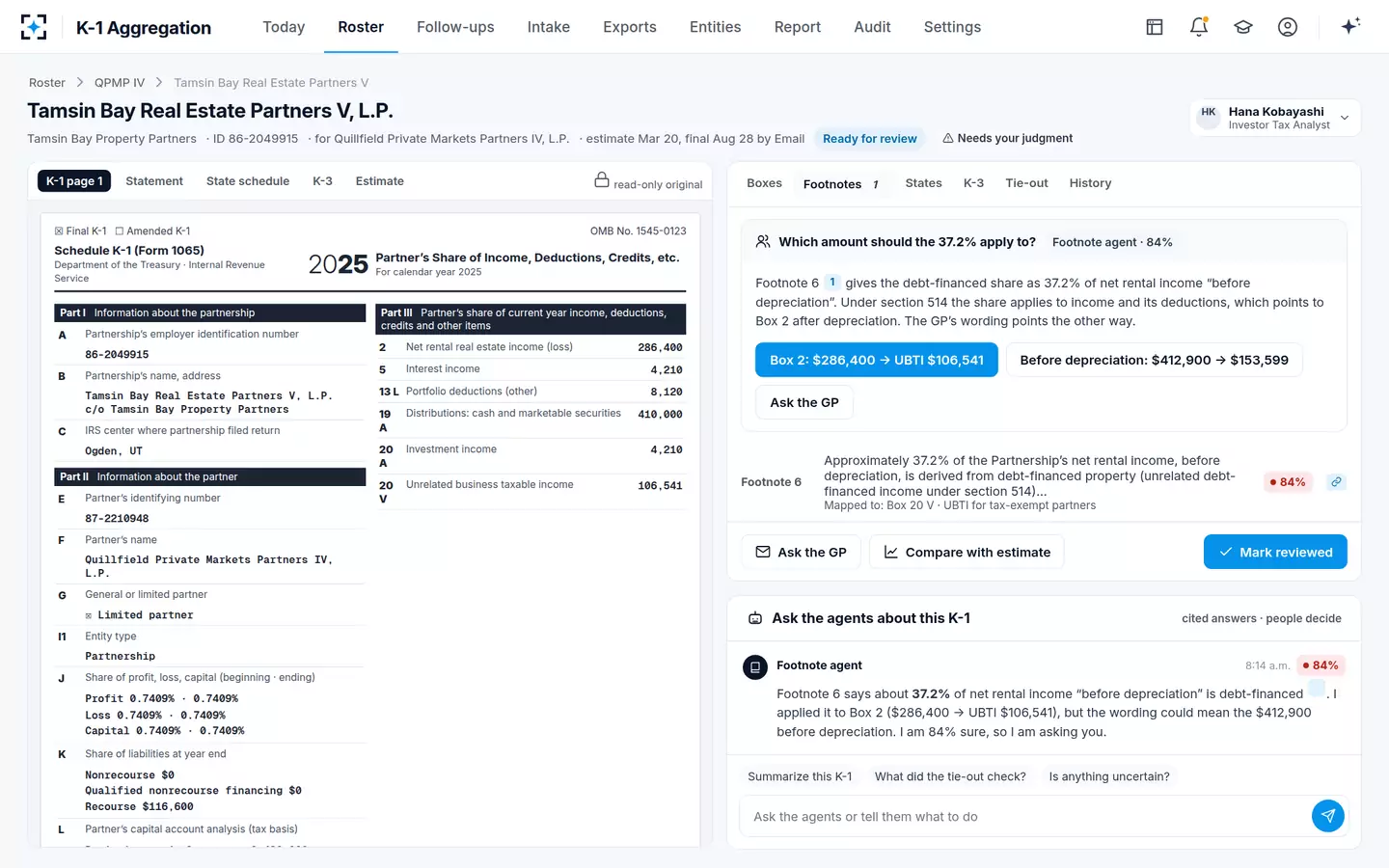Send message with paper plane button
This screenshot has width=1389, height=868.
tap(1328, 816)
